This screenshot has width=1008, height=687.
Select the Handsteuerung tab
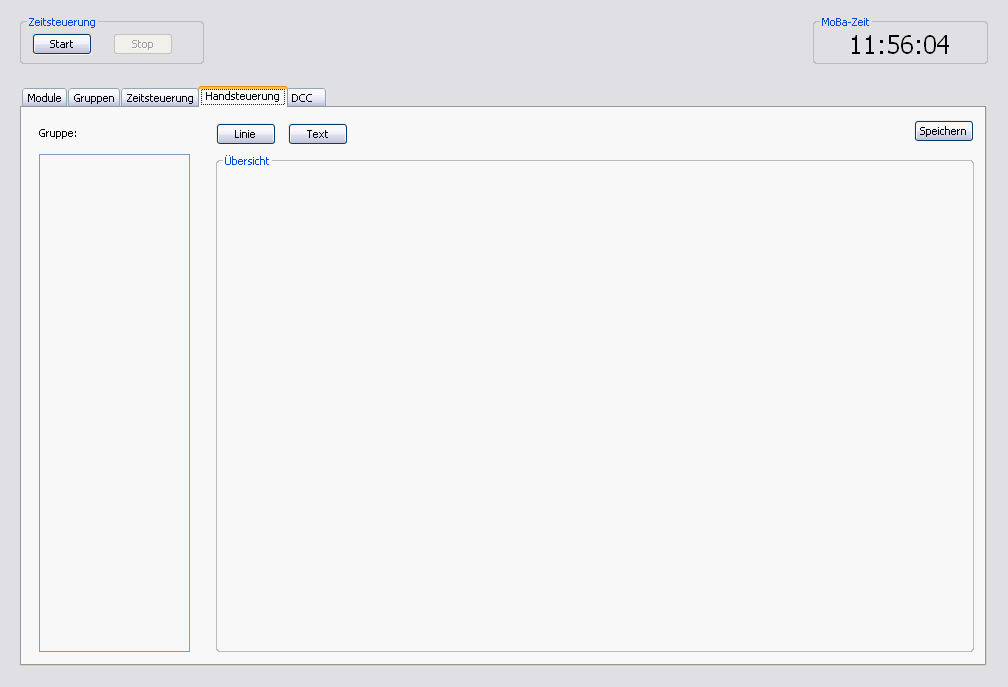[x=242, y=96]
